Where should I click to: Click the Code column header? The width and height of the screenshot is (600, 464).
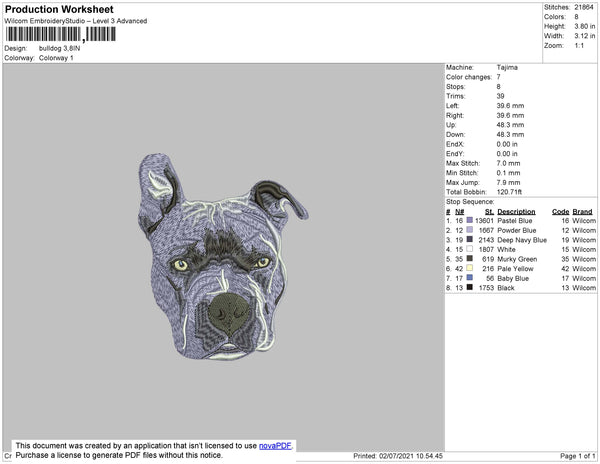pyautogui.click(x=561, y=212)
